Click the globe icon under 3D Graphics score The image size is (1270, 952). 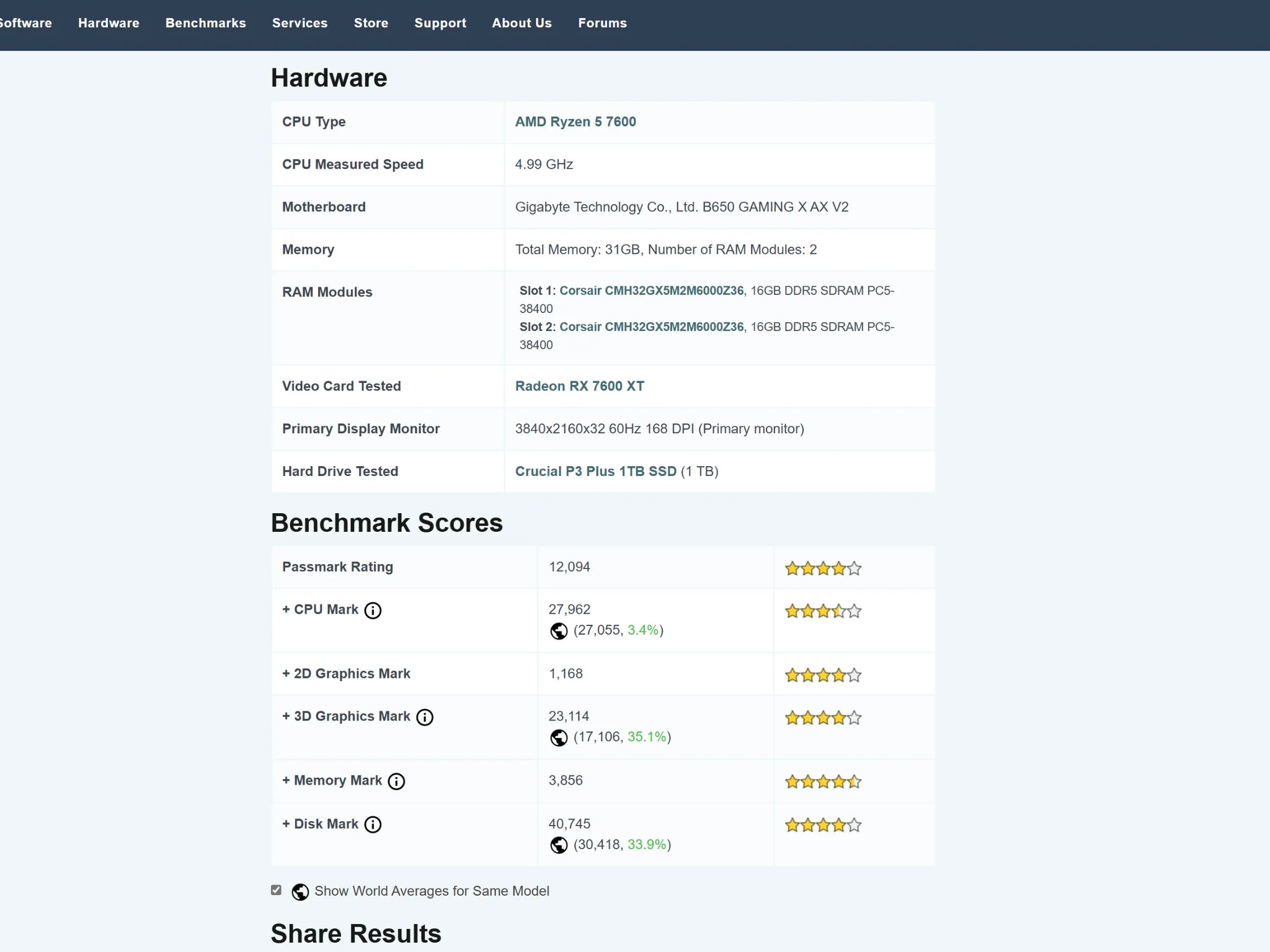(x=559, y=738)
